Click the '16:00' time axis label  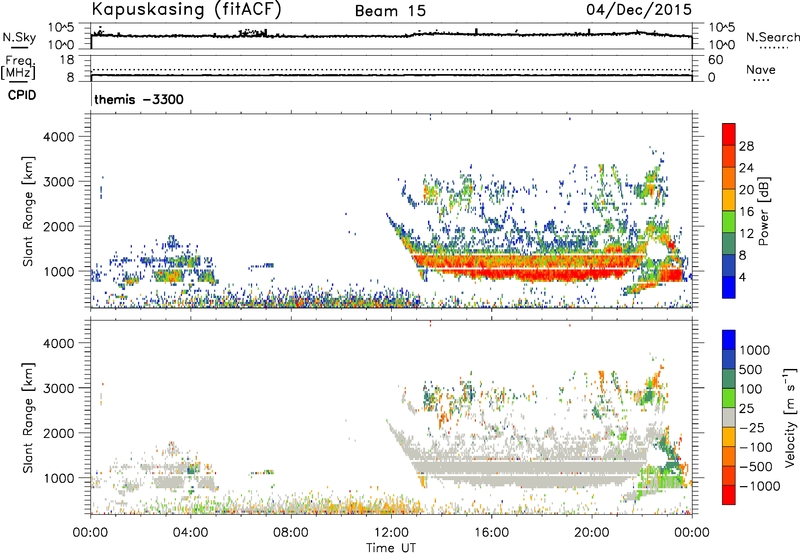[491, 533]
